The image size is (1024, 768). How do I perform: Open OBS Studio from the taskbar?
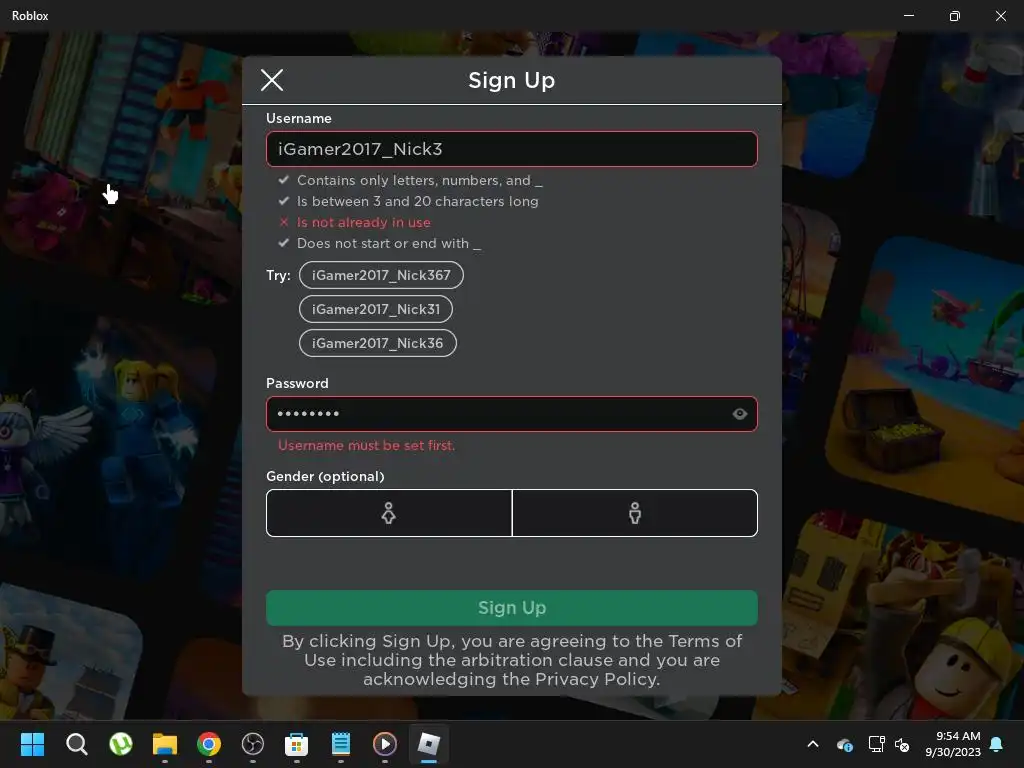point(253,744)
